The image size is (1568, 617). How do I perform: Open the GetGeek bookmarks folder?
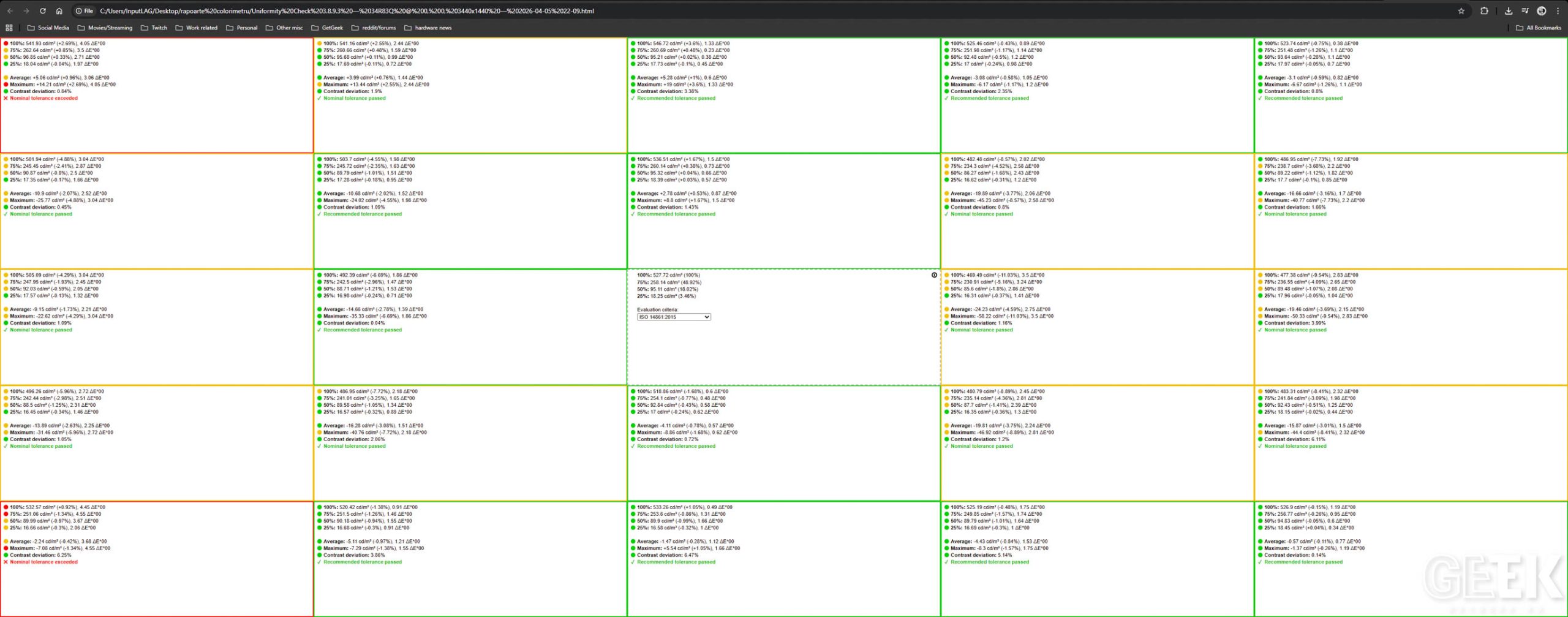pyautogui.click(x=327, y=28)
